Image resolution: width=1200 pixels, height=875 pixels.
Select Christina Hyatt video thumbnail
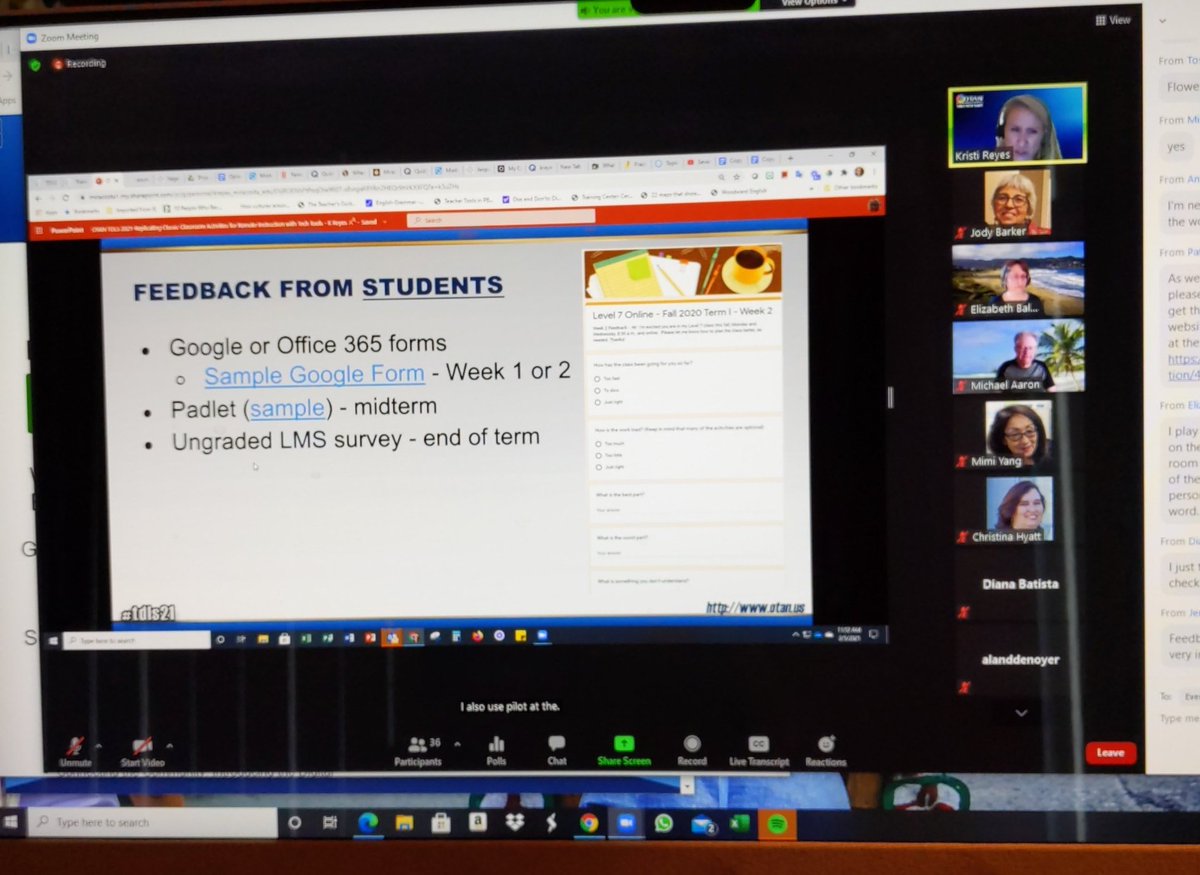1019,509
